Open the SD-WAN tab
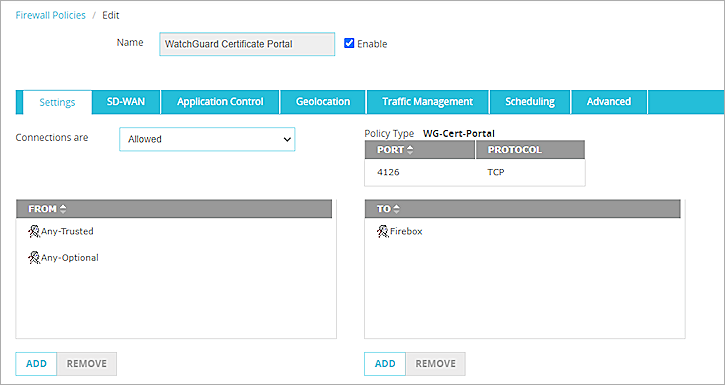This screenshot has width=725, height=385. coord(126,102)
